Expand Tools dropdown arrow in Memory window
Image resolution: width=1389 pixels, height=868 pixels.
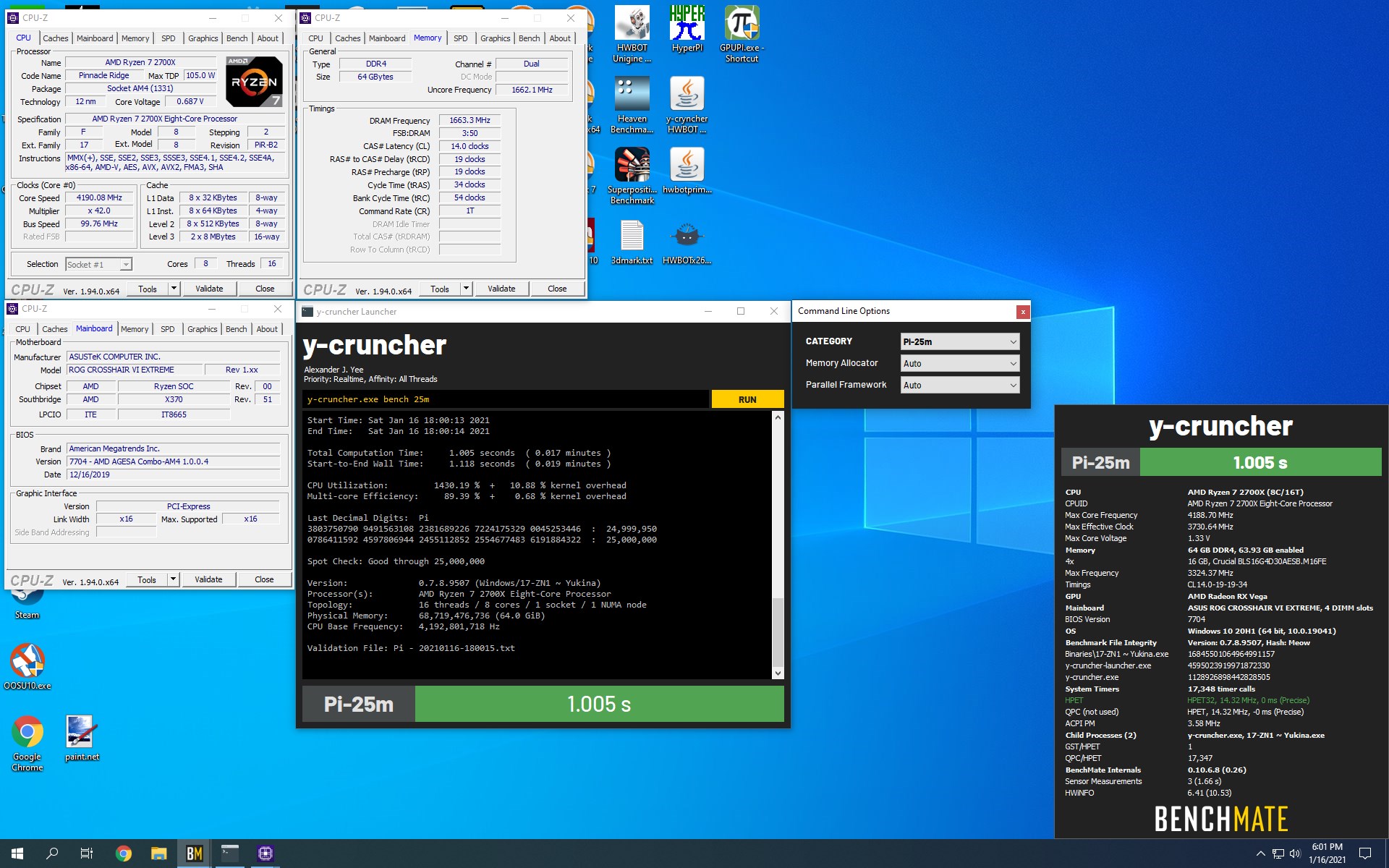(x=466, y=289)
